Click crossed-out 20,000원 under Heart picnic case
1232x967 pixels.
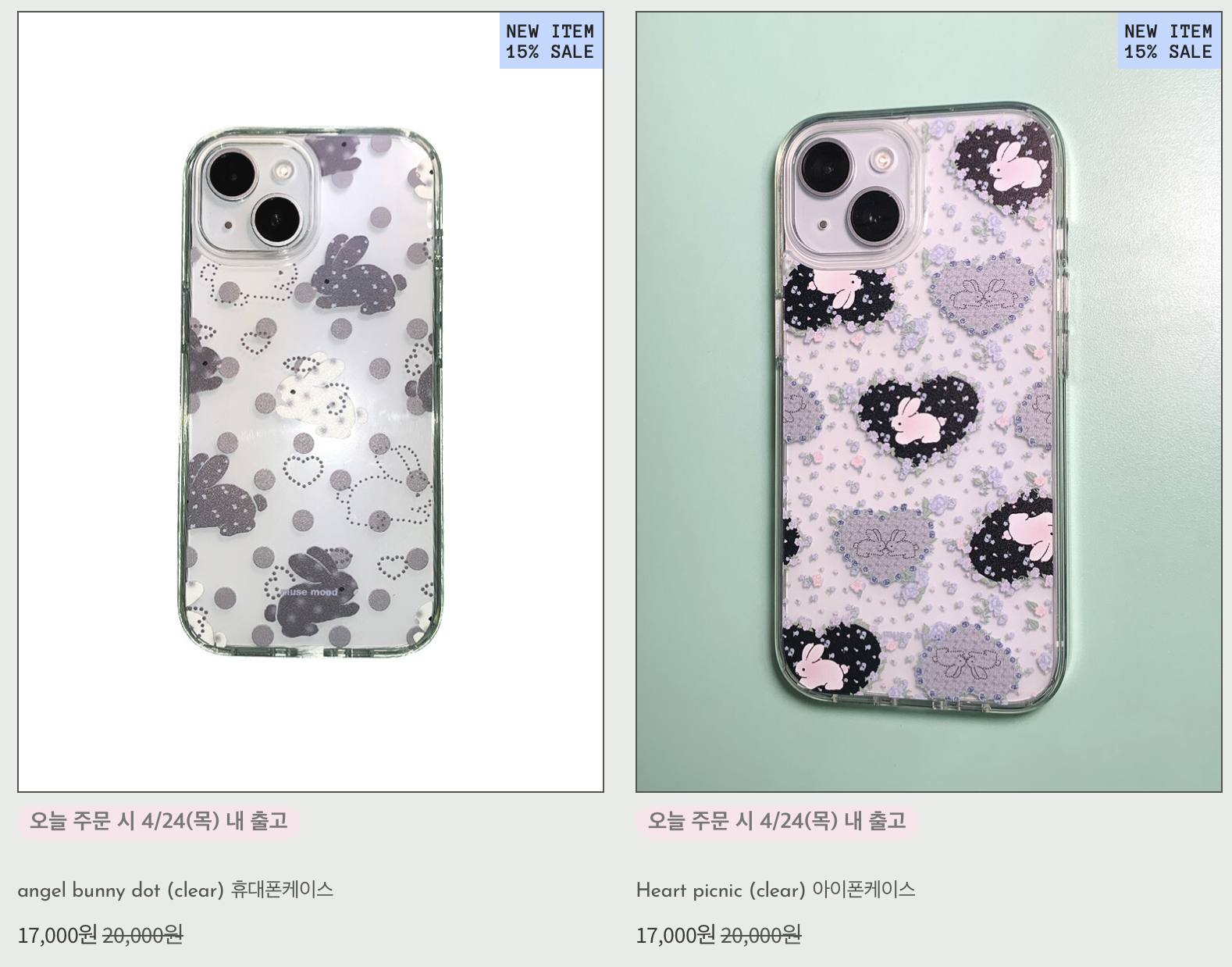(x=761, y=934)
